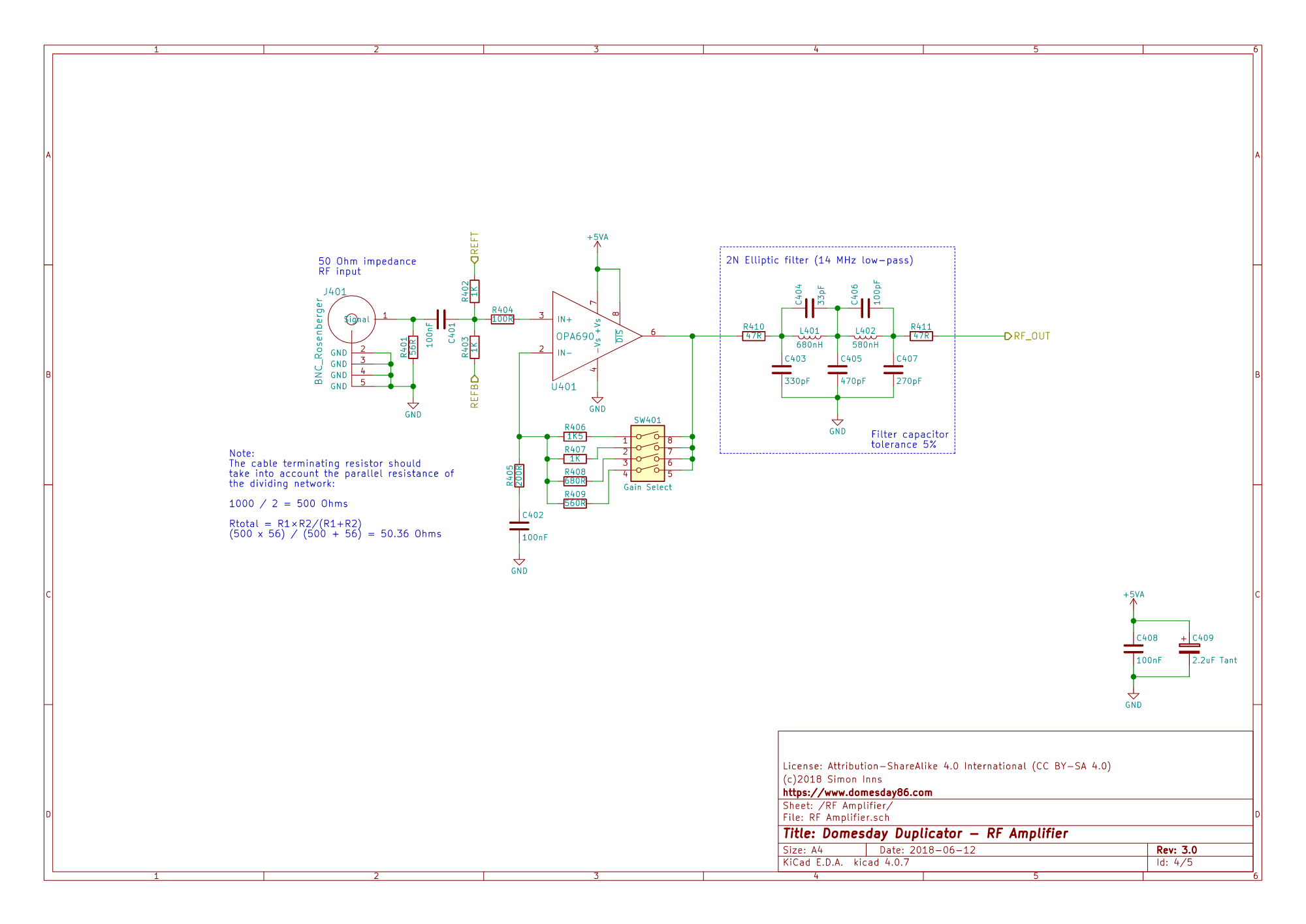Select the GND symbol below C402
Viewport: 1306px width, 924px height.
point(519,563)
